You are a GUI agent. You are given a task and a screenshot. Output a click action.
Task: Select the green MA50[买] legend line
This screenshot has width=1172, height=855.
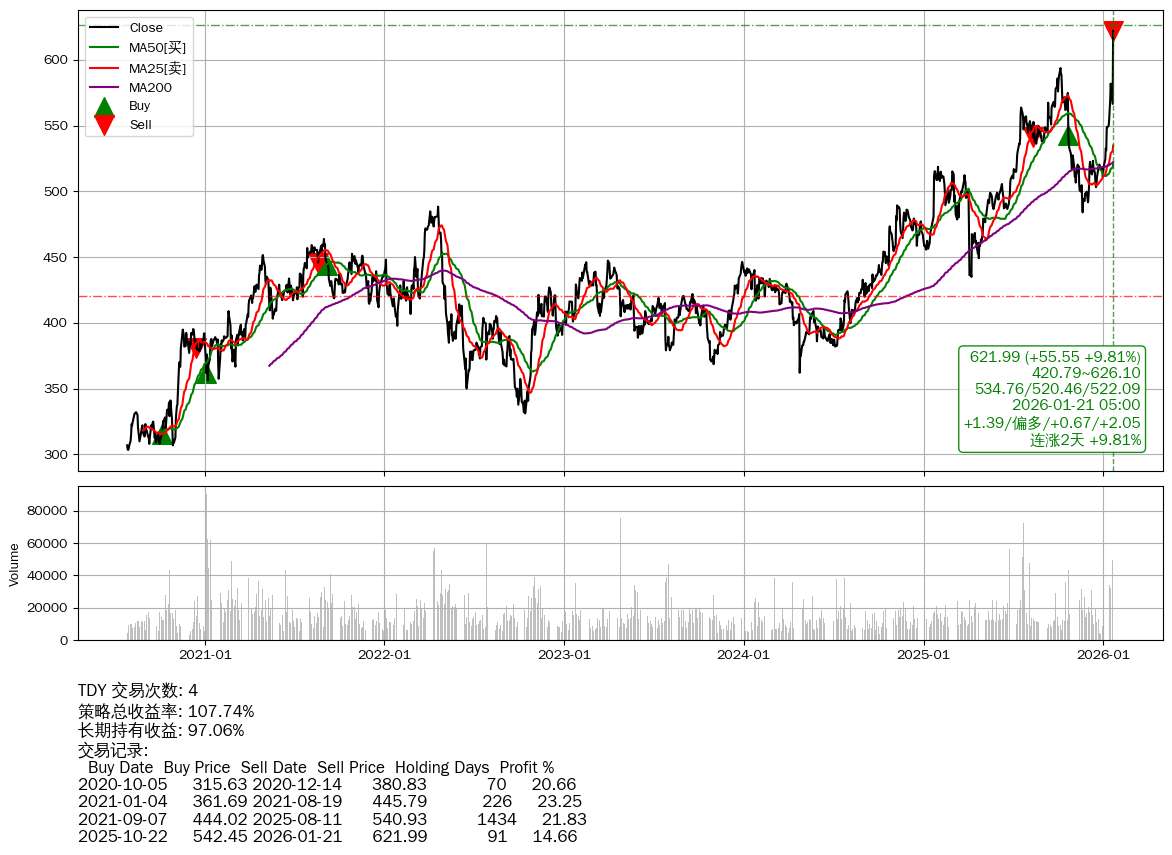click(x=104, y=48)
